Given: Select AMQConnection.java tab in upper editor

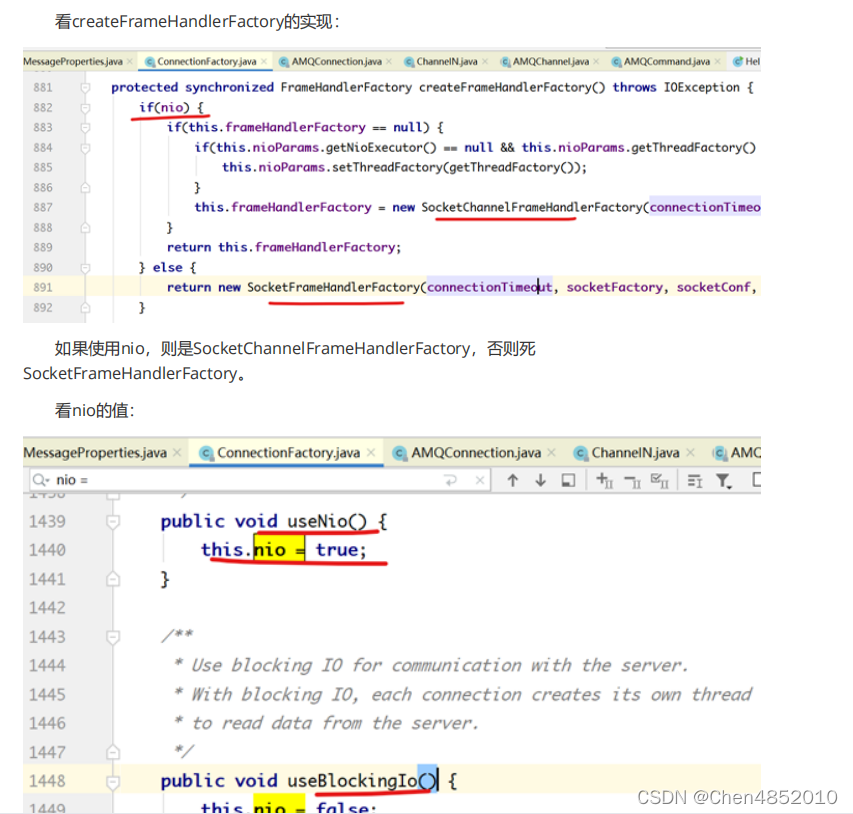Looking at the screenshot, I should tap(336, 61).
